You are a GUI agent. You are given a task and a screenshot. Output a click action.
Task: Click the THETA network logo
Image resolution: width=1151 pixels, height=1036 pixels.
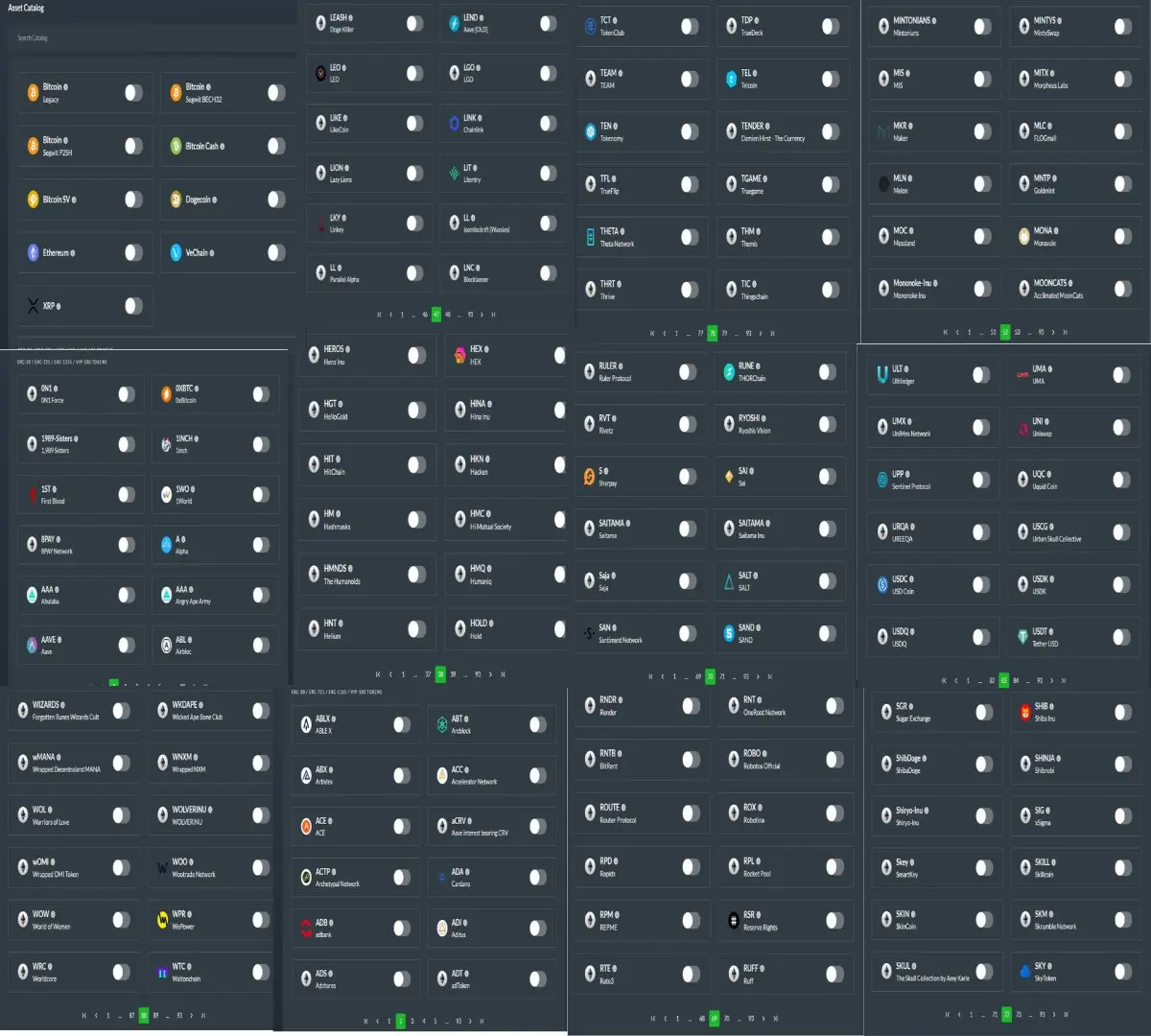tap(591, 237)
